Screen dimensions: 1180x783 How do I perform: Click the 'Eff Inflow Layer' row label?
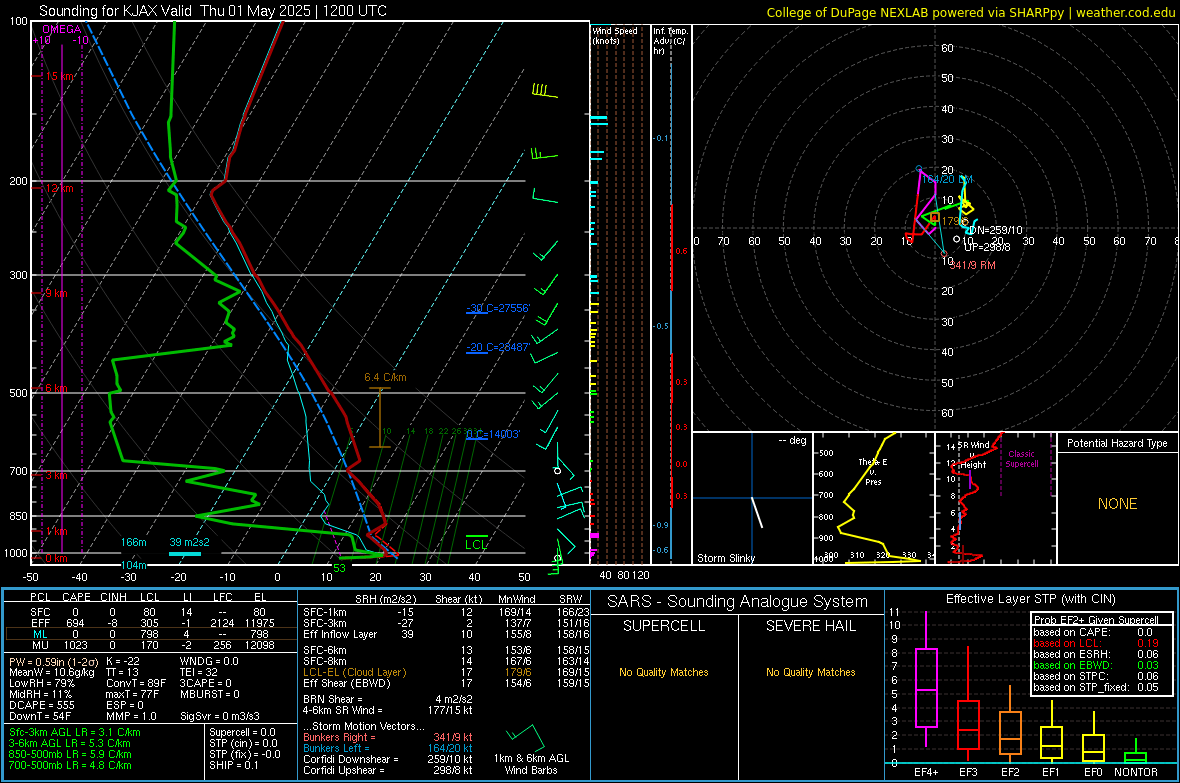[x=339, y=634]
